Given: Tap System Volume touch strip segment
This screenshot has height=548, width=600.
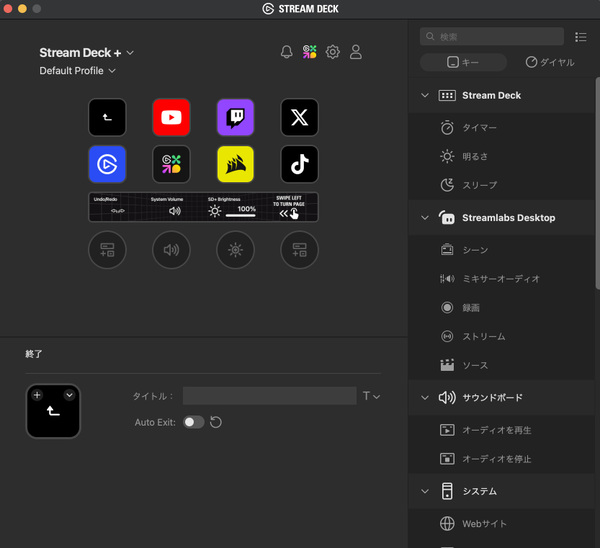Looking at the screenshot, I should (x=174, y=207).
